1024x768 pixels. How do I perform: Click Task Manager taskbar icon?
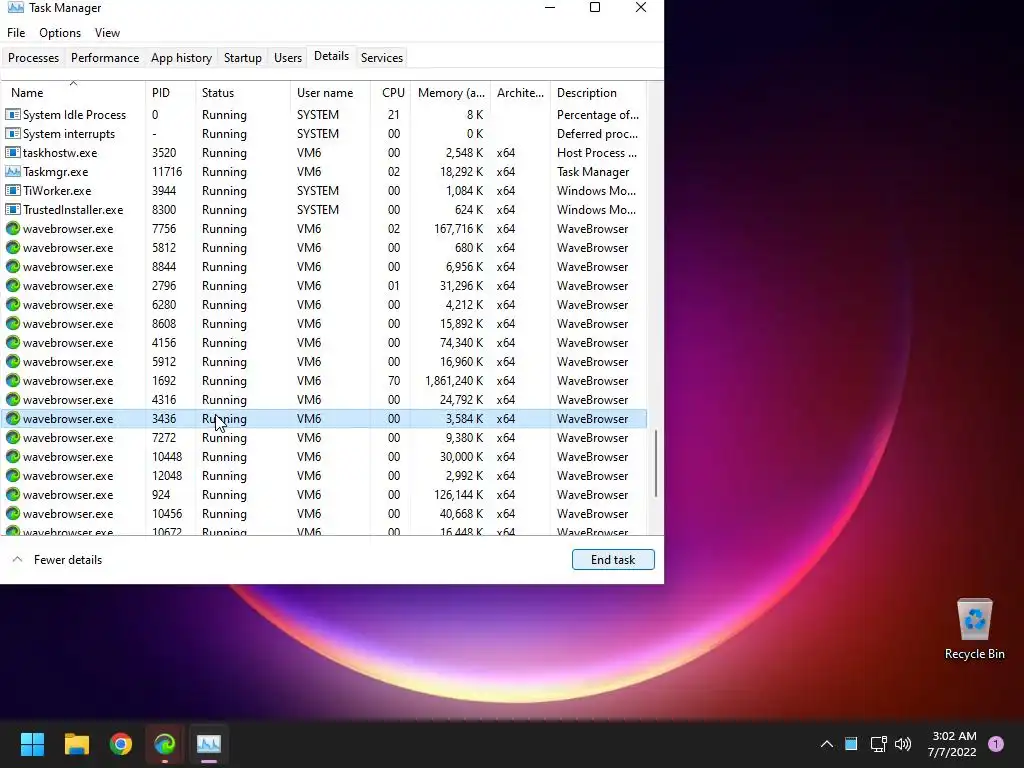pyautogui.click(x=209, y=744)
